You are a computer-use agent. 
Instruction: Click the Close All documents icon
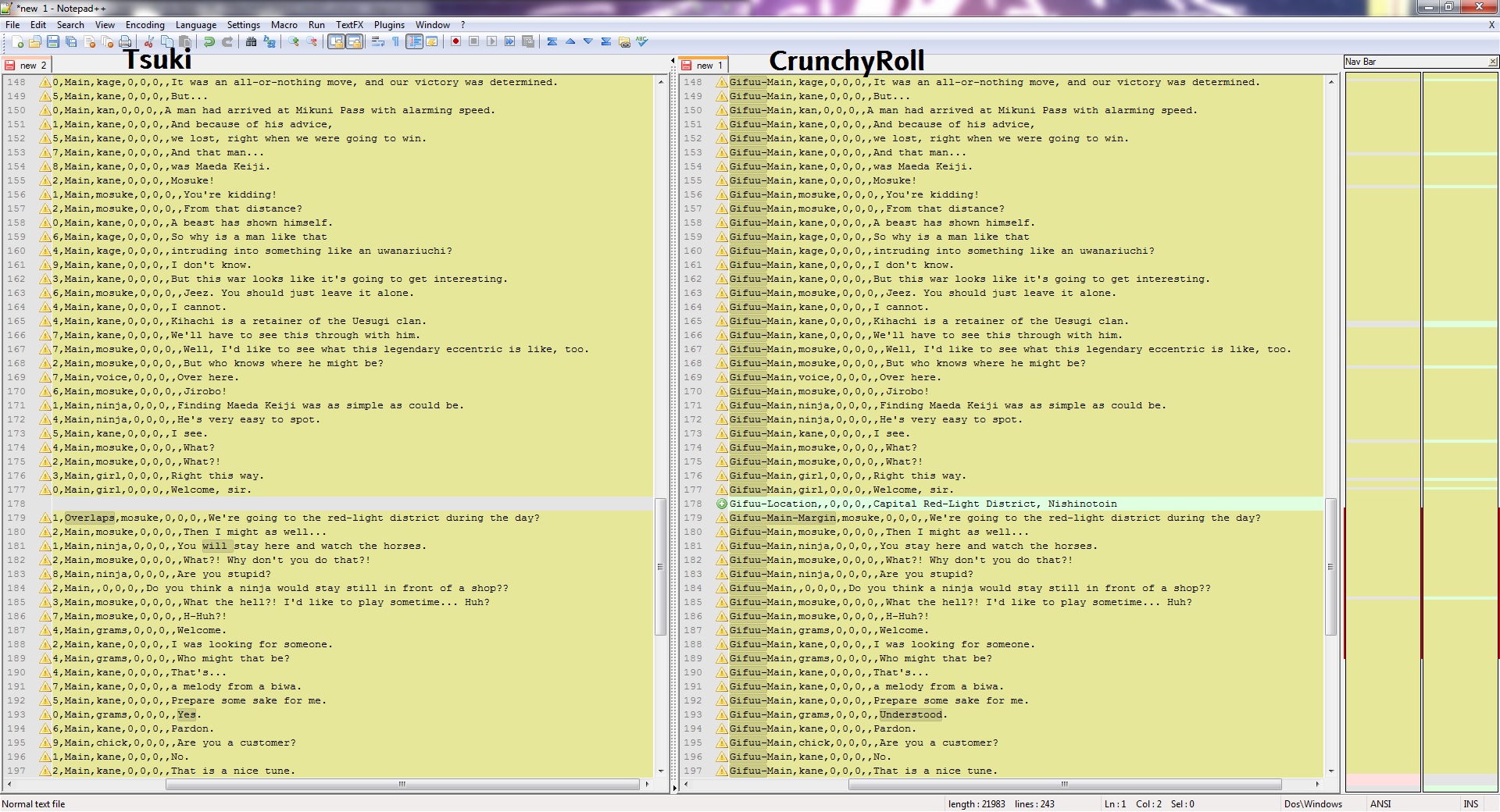point(108,42)
